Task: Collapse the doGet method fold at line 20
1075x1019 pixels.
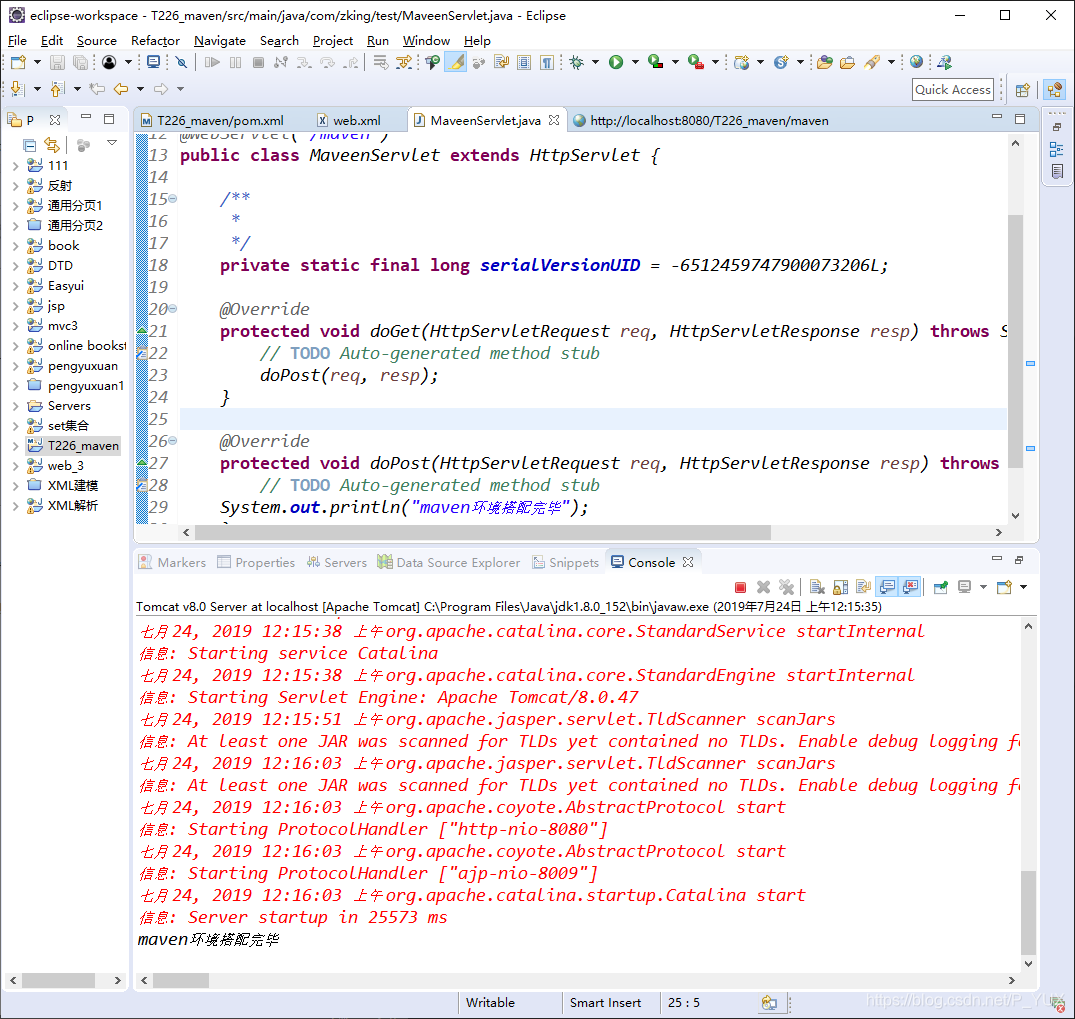Action: point(173,309)
